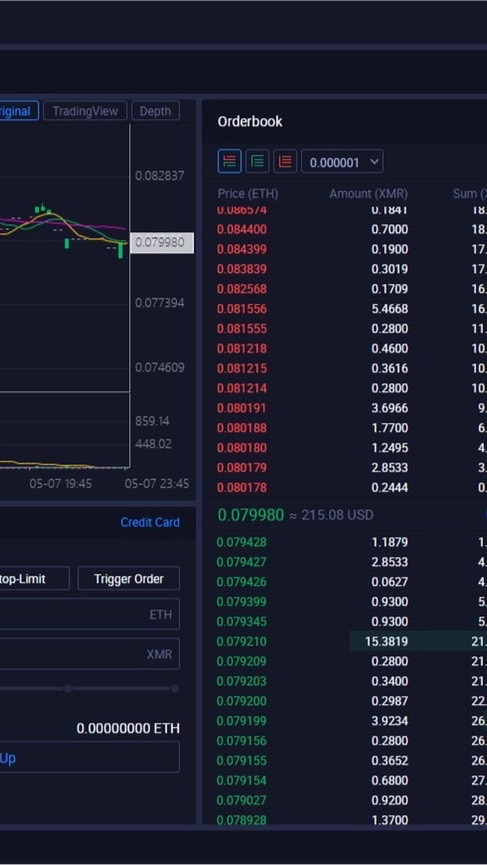Select ask price 0.084399

(242, 249)
